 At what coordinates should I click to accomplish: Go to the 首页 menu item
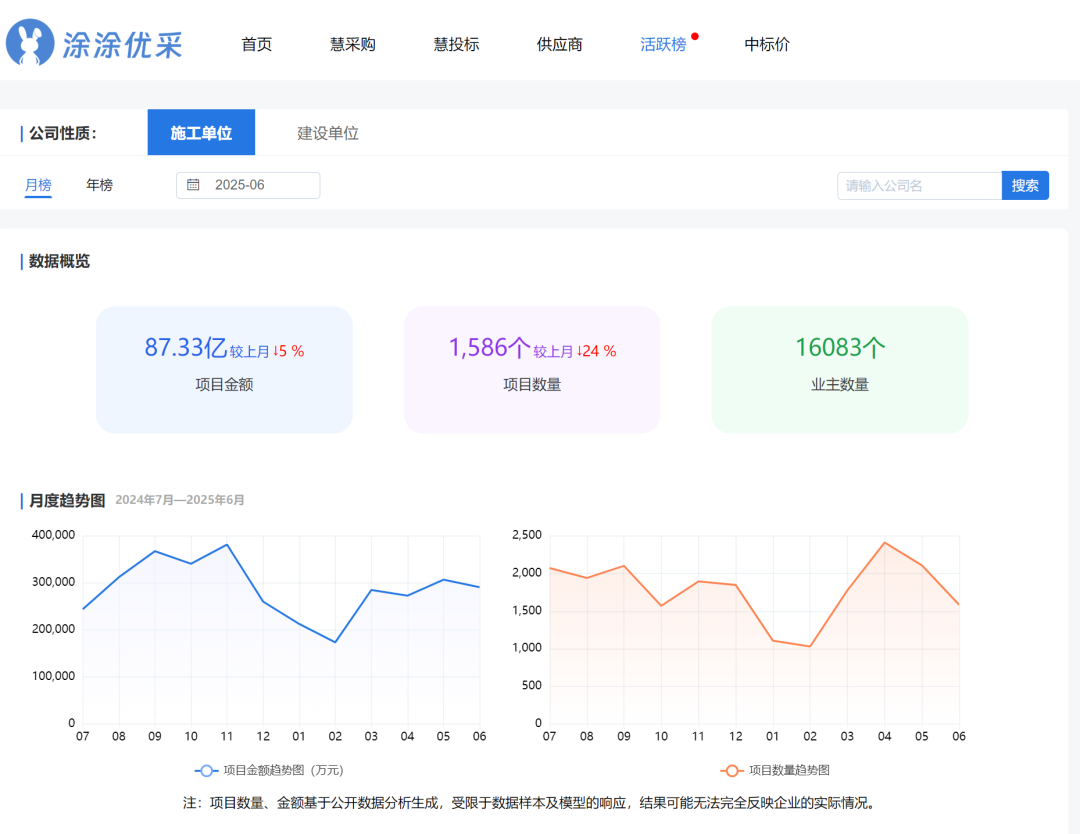257,44
